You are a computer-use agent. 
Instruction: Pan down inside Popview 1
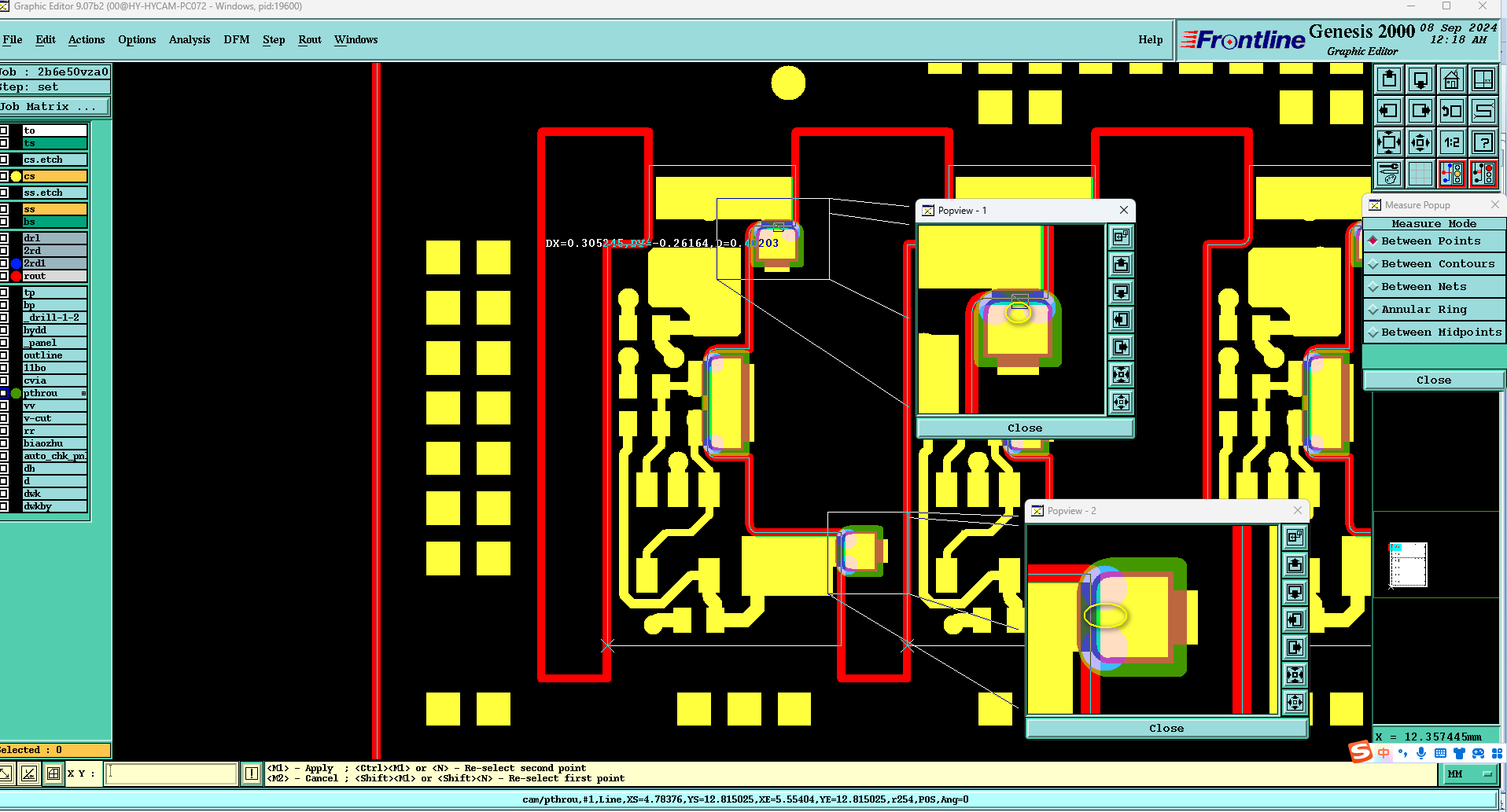pyautogui.click(x=1121, y=292)
